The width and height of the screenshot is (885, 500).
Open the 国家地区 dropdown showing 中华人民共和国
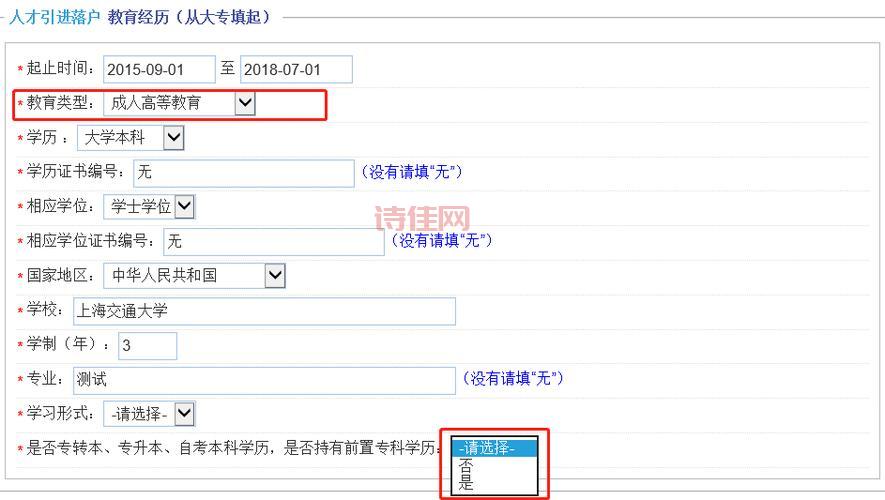(195, 276)
